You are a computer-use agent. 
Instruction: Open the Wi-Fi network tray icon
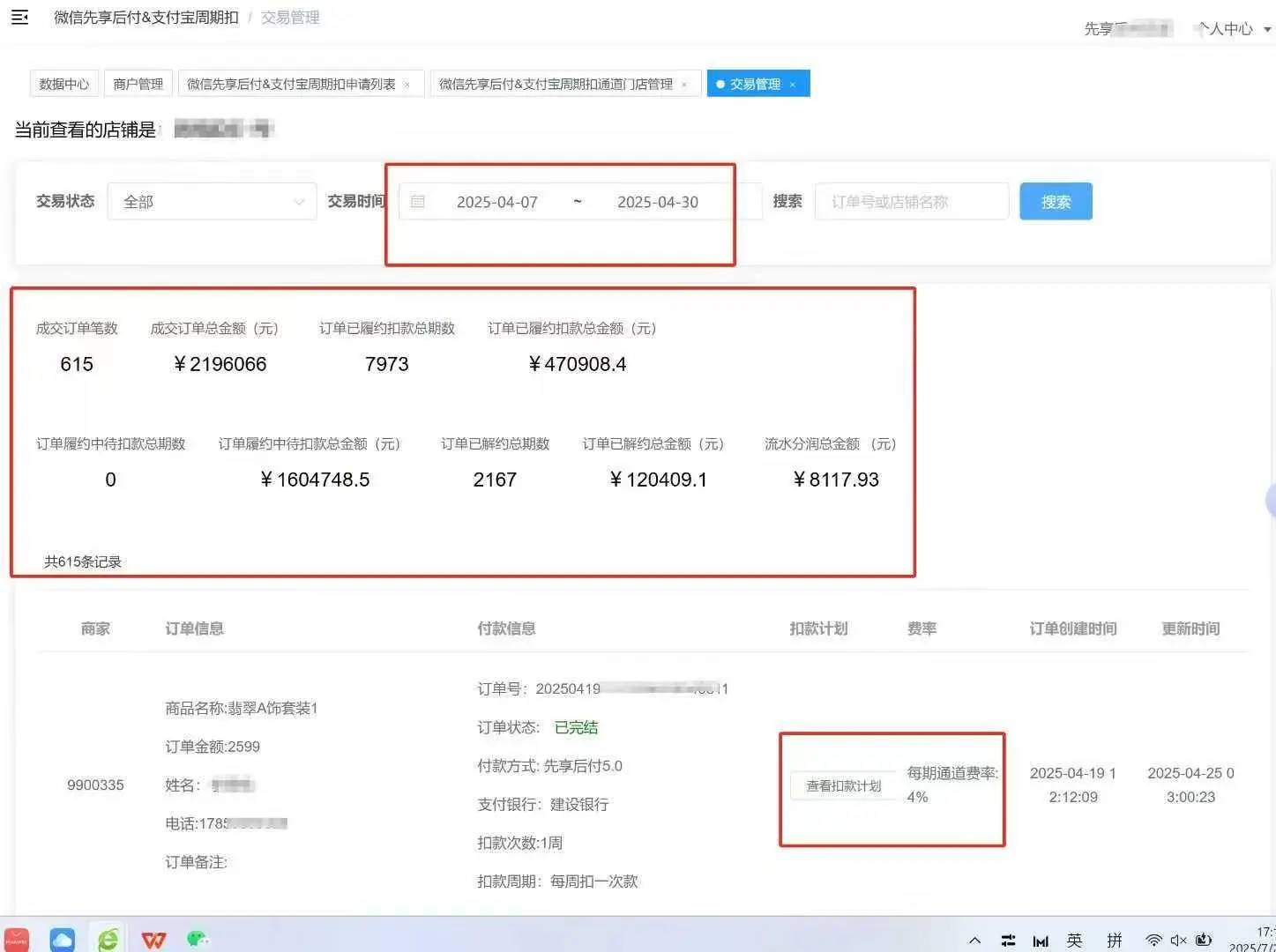click(1153, 941)
